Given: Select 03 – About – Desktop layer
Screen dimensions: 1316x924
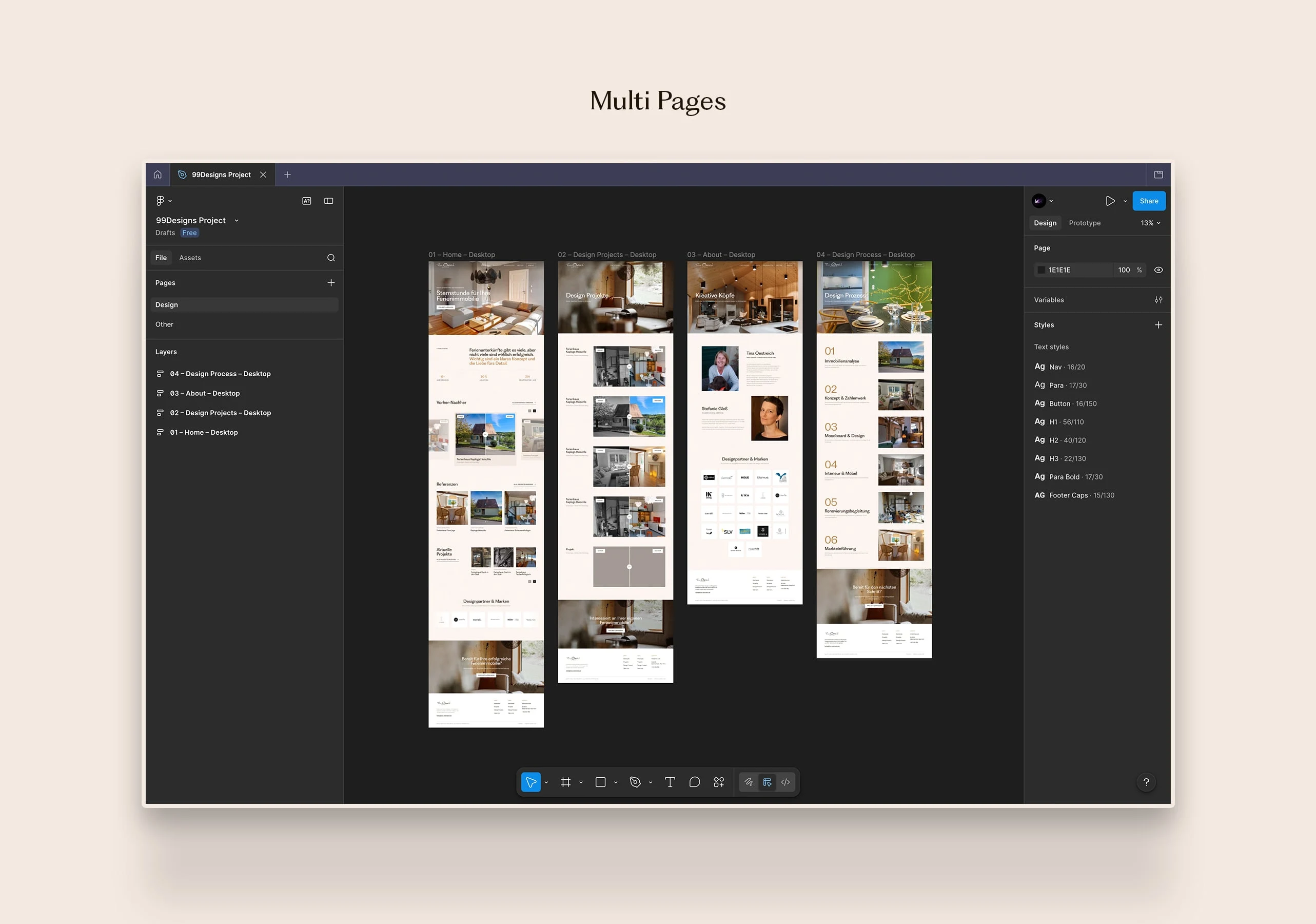Looking at the screenshot, I should click(205, 393).
